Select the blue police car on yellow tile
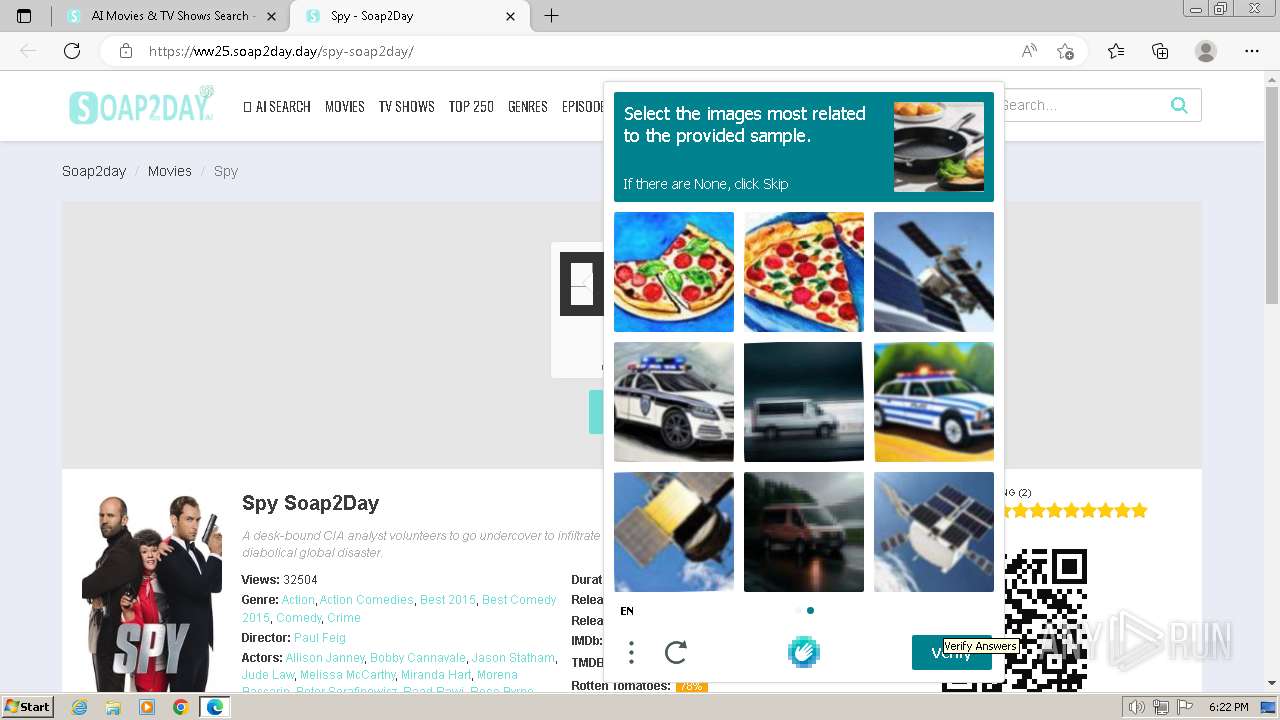The width and height of the screenshot is (1280, 720). click(x=934, y=402)
